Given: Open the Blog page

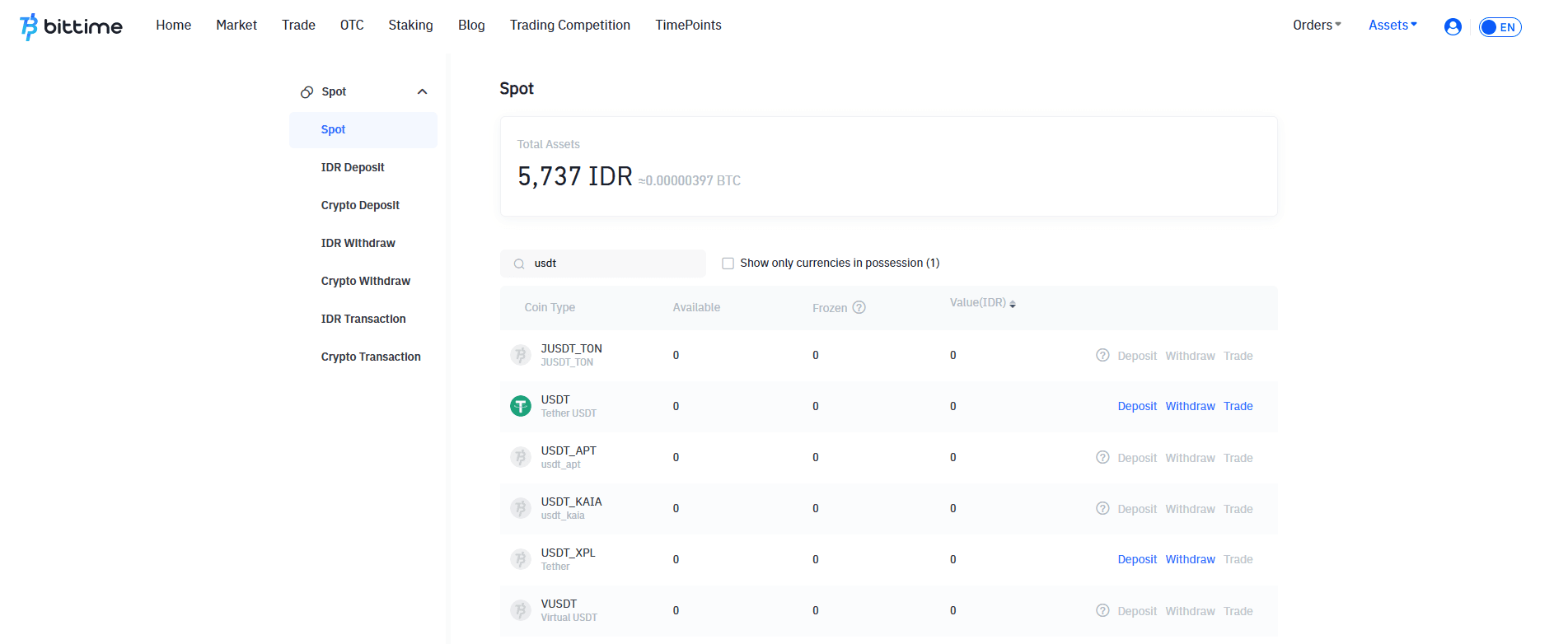Looking at the screenshot, I should pos(471,26).
